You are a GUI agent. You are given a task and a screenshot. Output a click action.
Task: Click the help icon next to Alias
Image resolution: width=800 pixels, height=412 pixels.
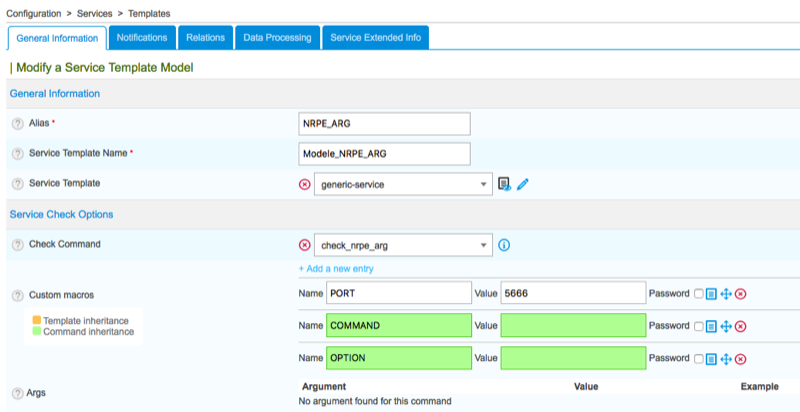[x=17, y=123]
